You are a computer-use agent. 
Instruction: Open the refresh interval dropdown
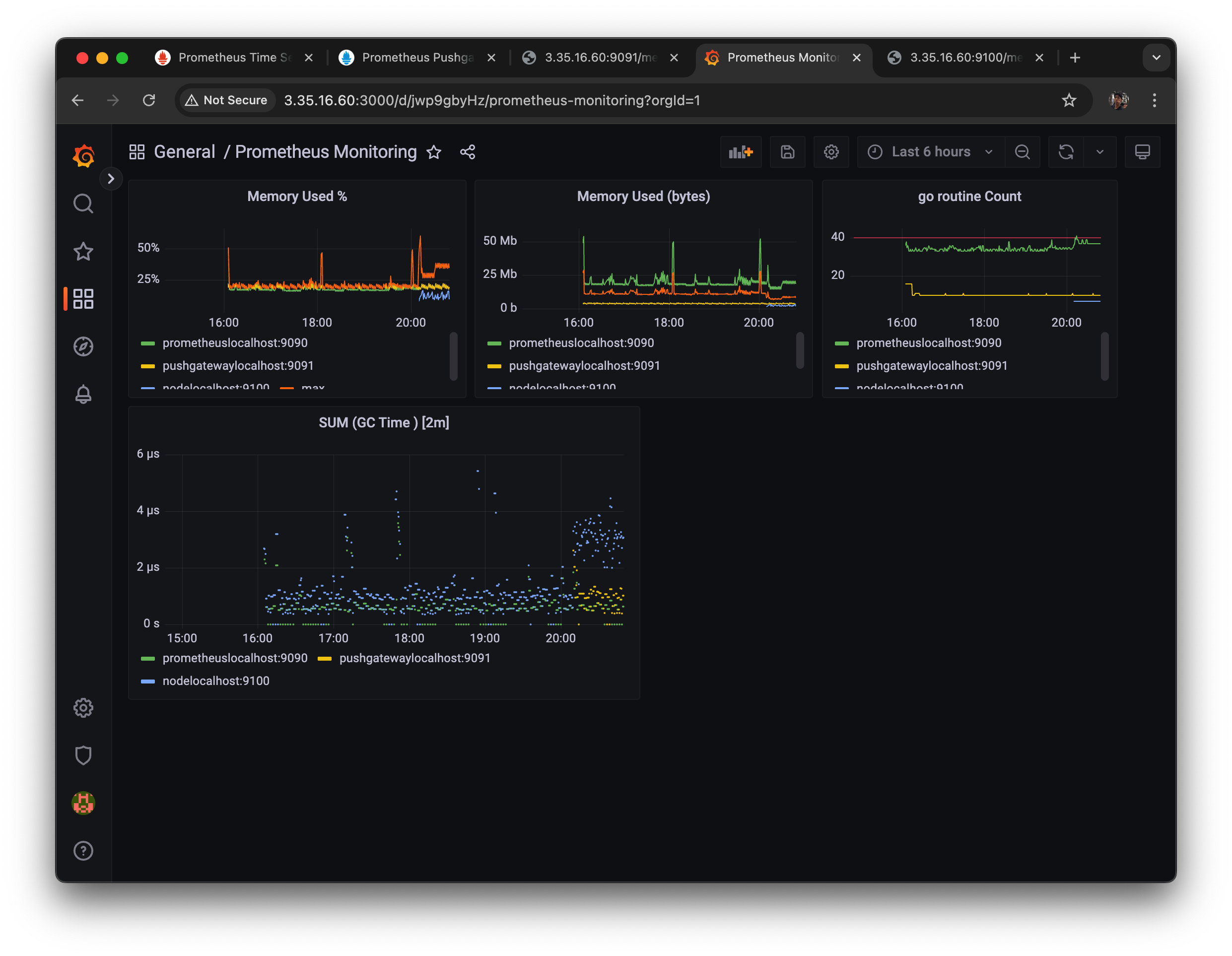tap(1099, 152)
